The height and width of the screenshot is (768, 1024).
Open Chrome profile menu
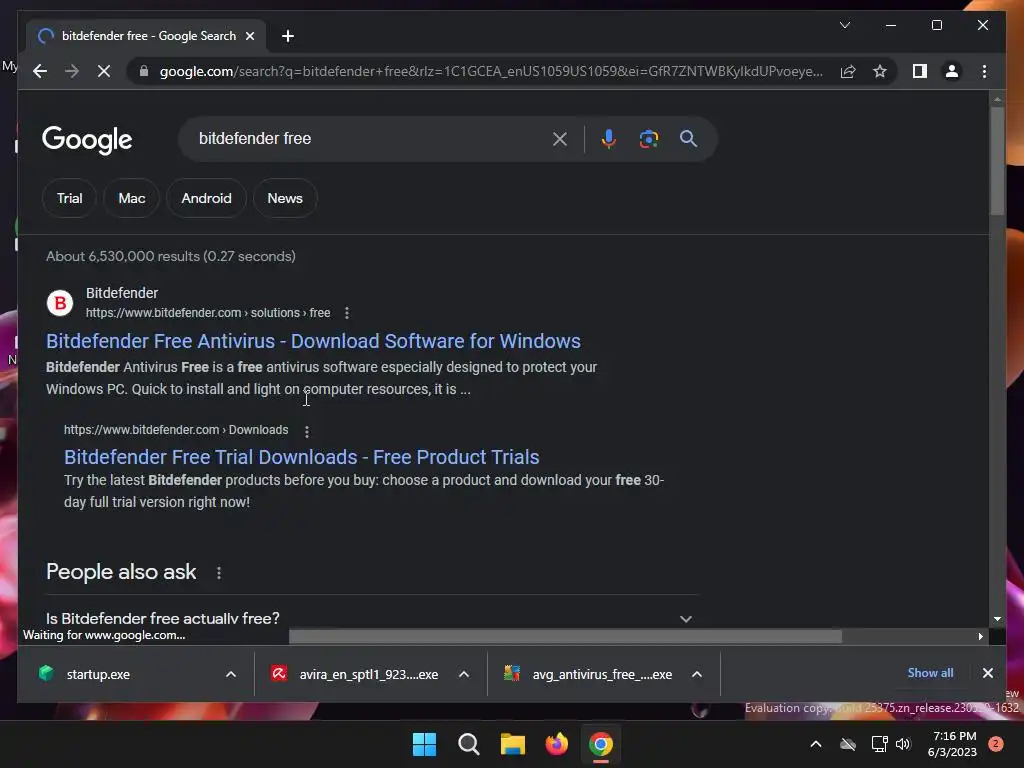point(952,71)
